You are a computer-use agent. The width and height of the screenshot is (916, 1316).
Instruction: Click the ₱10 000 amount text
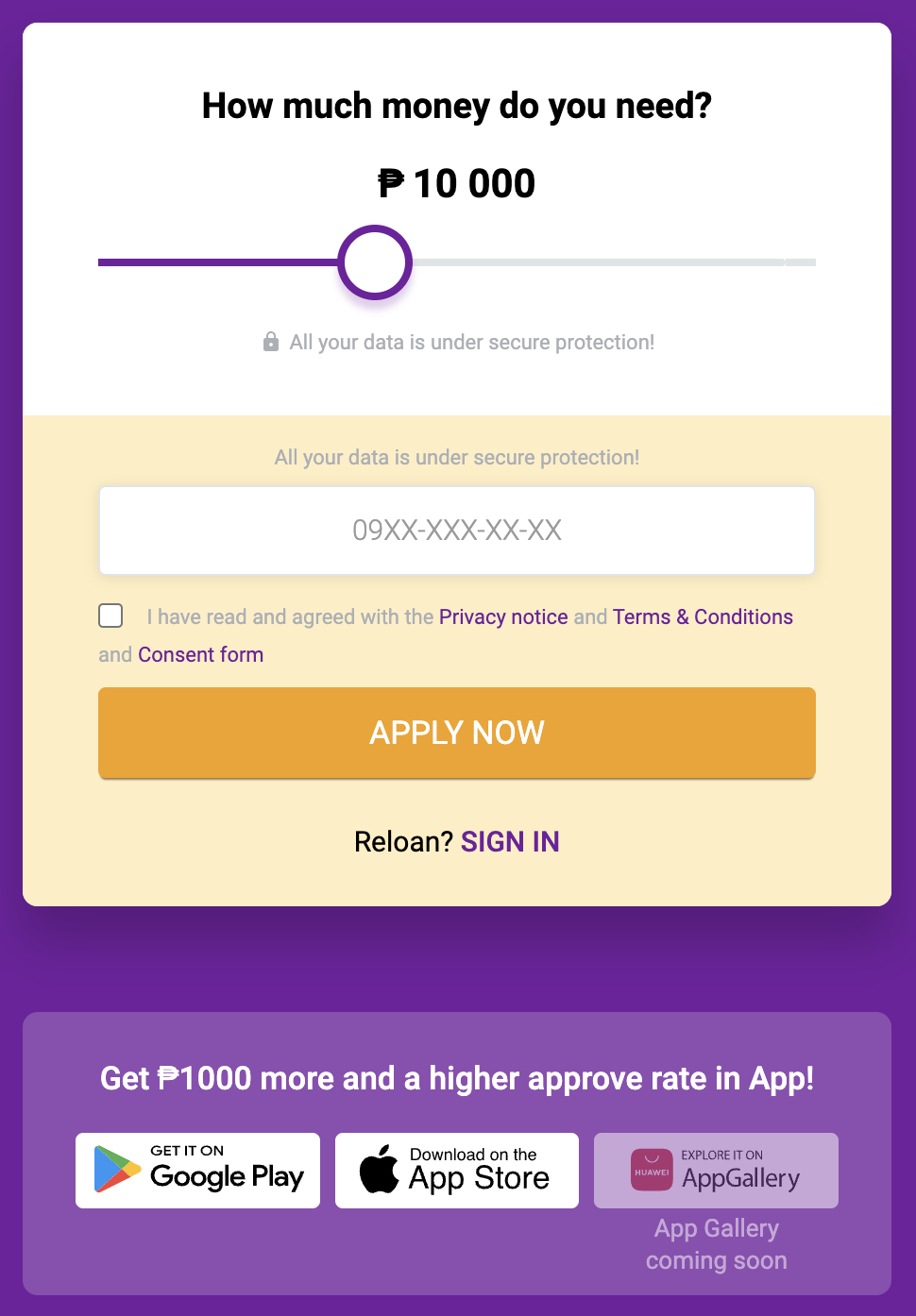coord(456,182)
